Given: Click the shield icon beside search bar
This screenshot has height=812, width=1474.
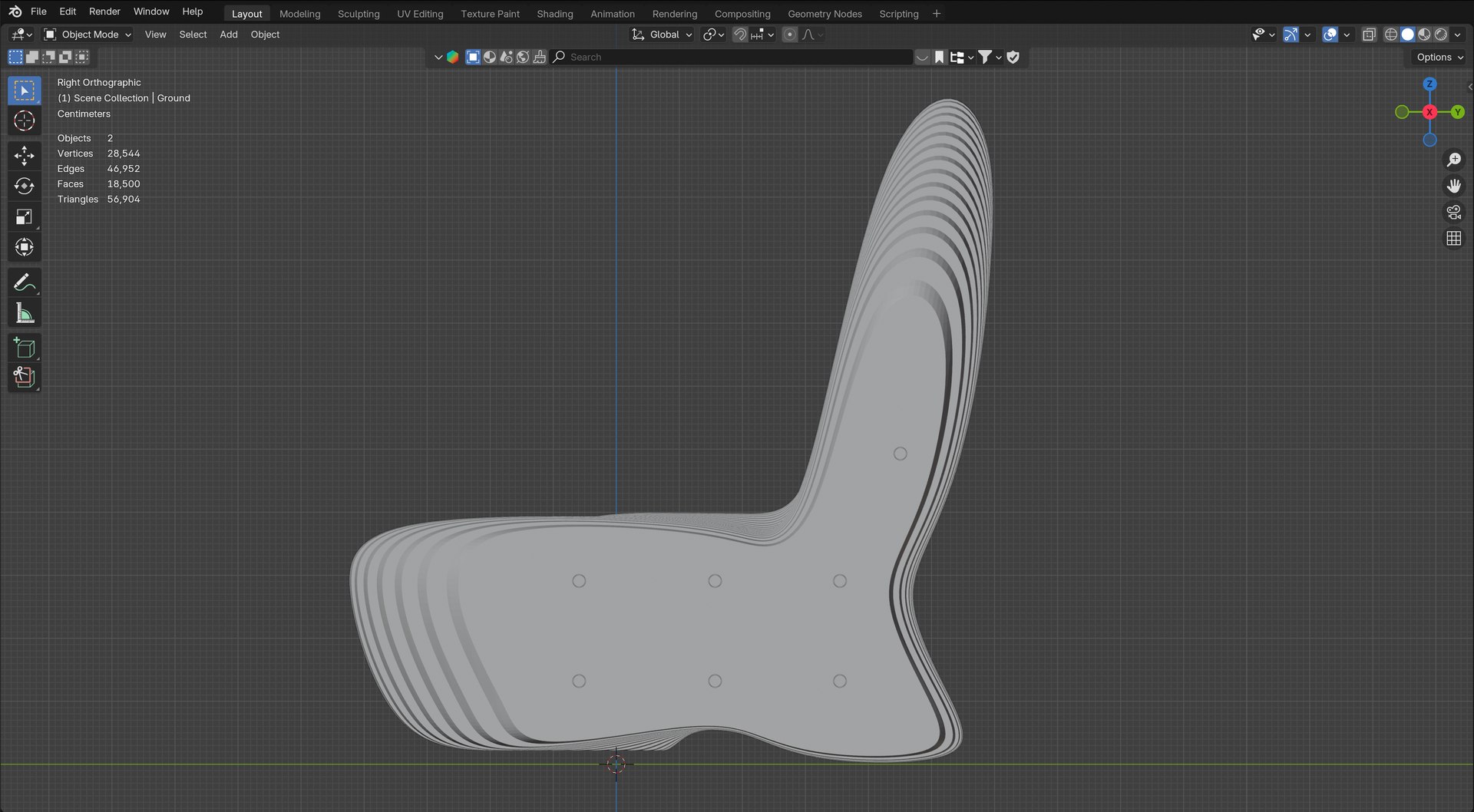Looking at the screenshot, I should 1013,57.
